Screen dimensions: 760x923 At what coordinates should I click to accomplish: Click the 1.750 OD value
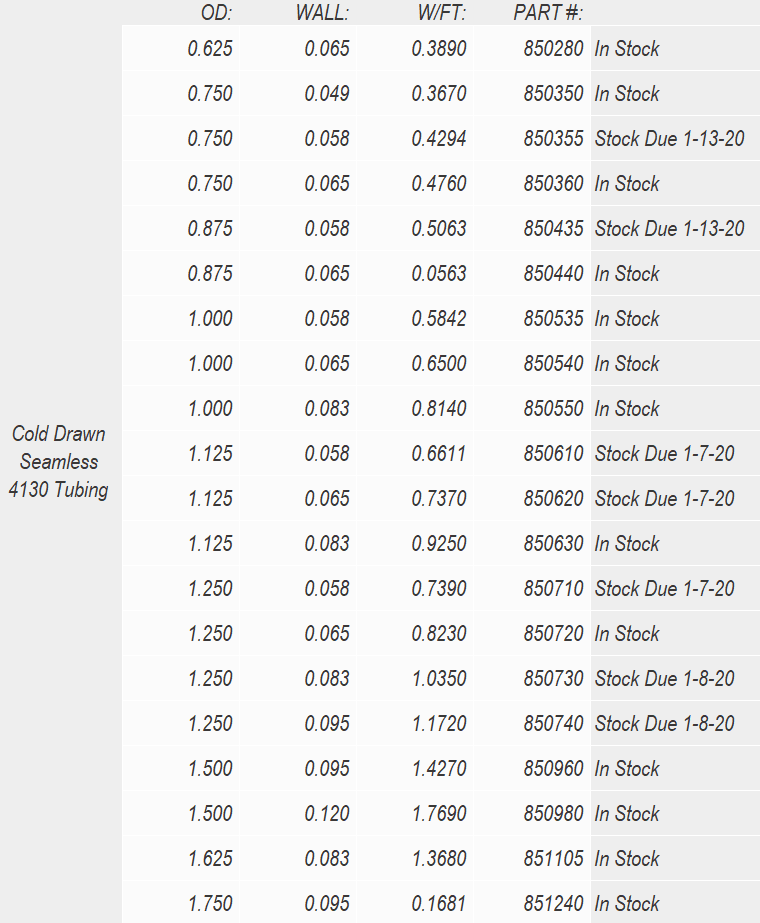pyautogui.click(x=210, y=904)
